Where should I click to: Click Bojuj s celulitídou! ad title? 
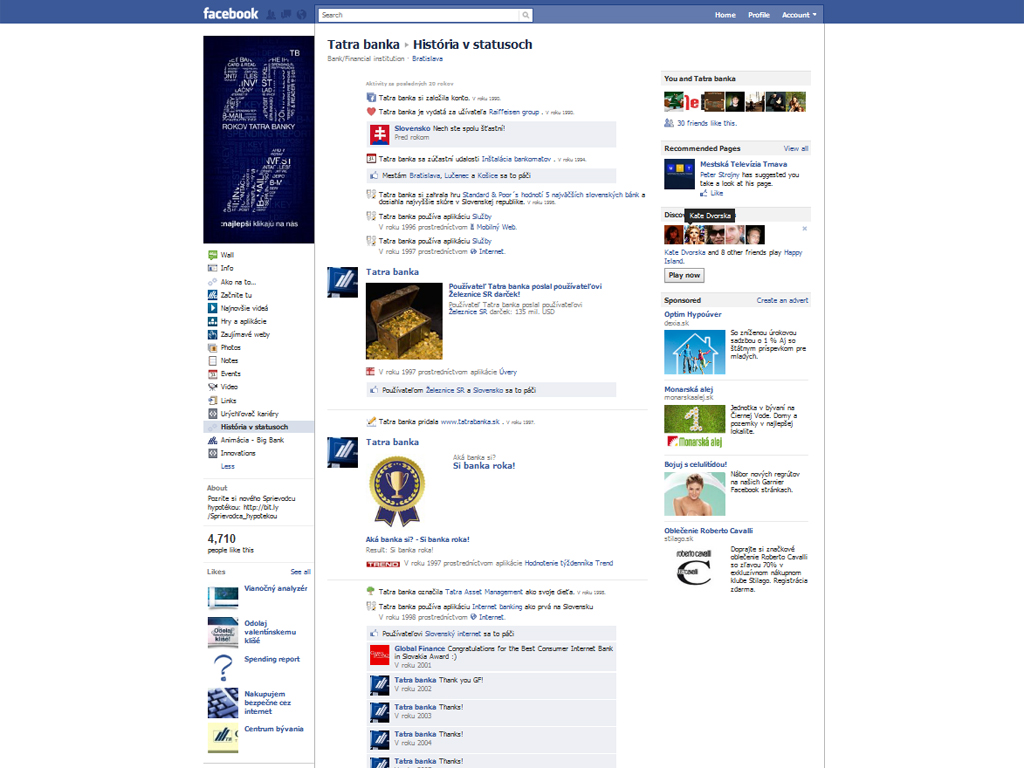click(x=696, y=464)
